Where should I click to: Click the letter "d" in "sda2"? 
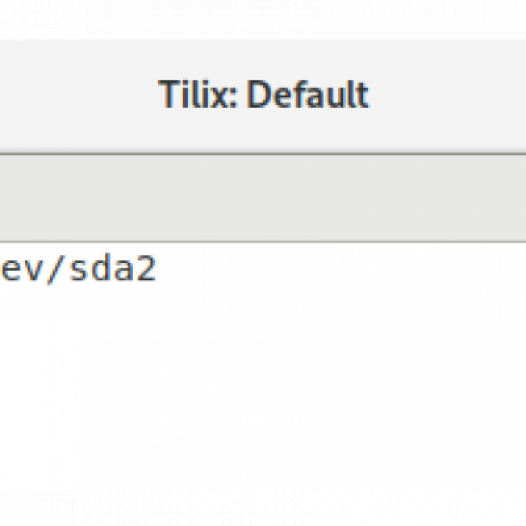coord(102,268)
